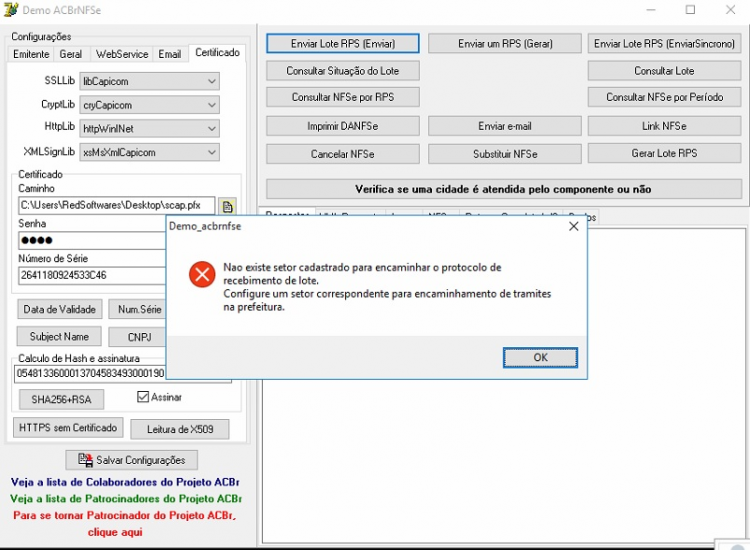Click HTTPS sem Certificado button
The height and width of the screenshot is (550, 750).
pyautogui.click(x=68, y=428)
